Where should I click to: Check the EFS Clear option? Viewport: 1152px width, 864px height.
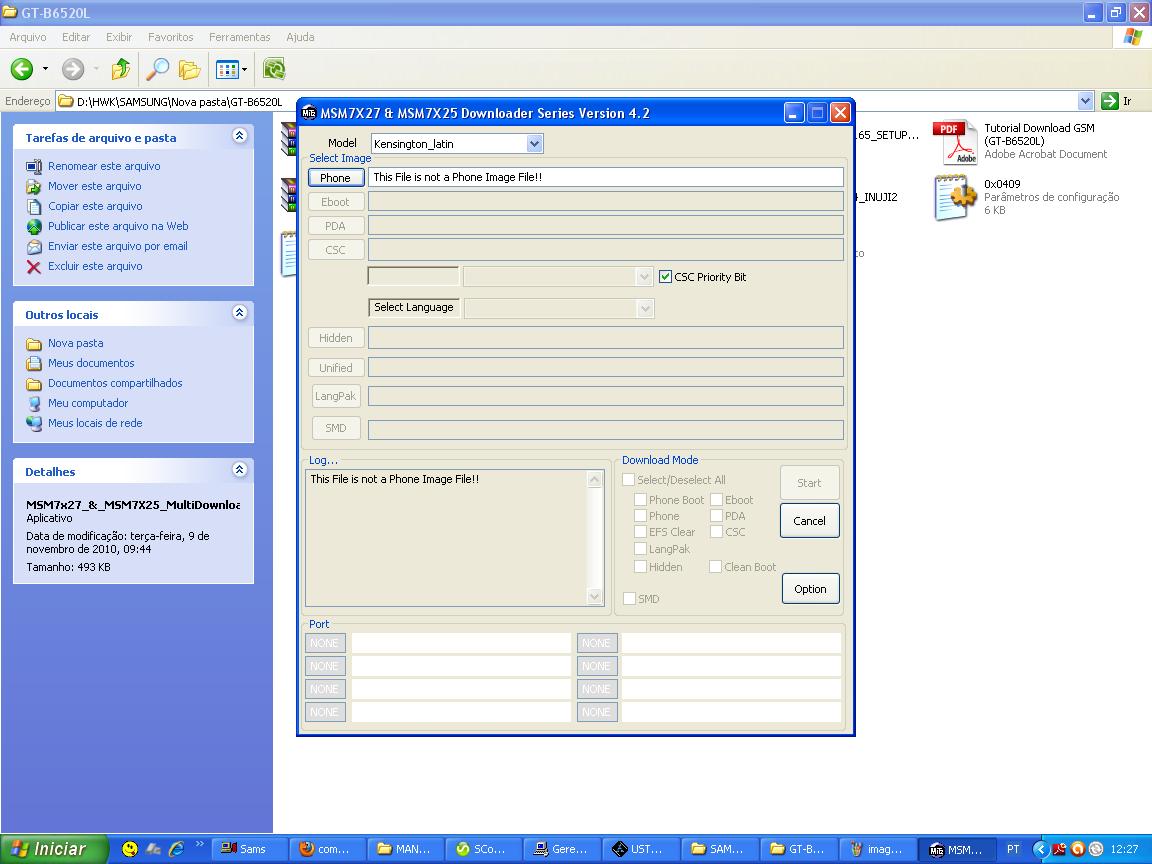pos(640,532)
